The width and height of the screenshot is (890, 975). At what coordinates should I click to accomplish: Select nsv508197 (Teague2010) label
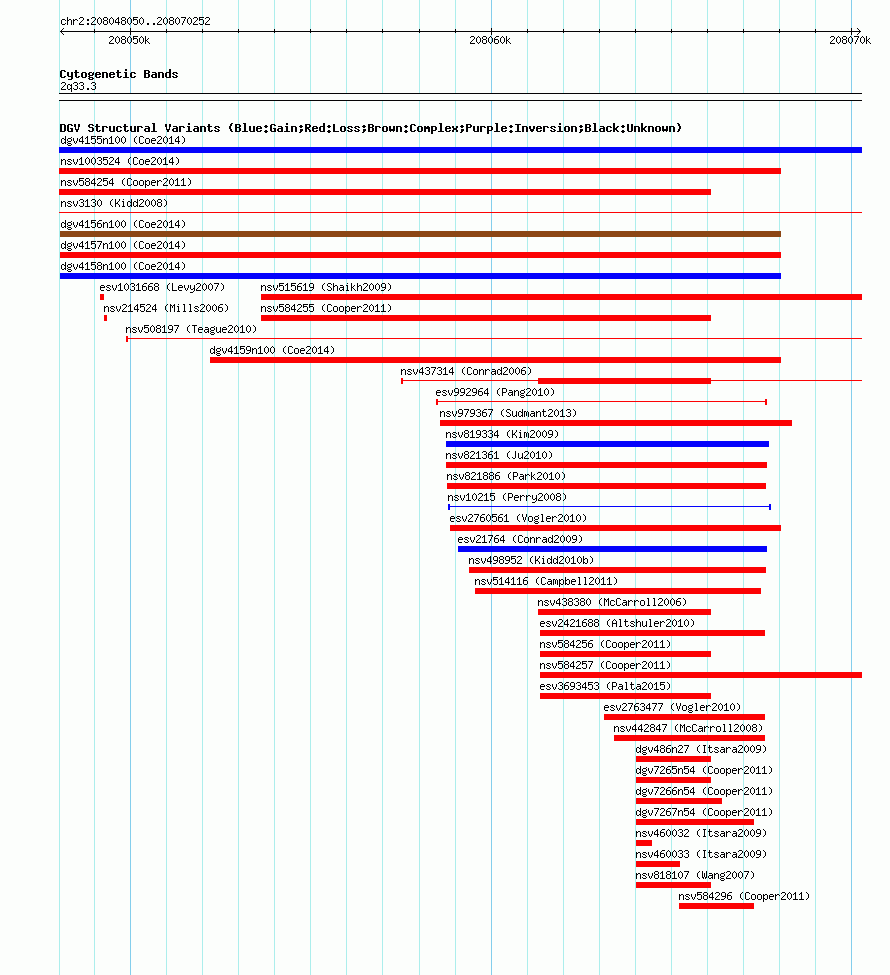[191, 330]
